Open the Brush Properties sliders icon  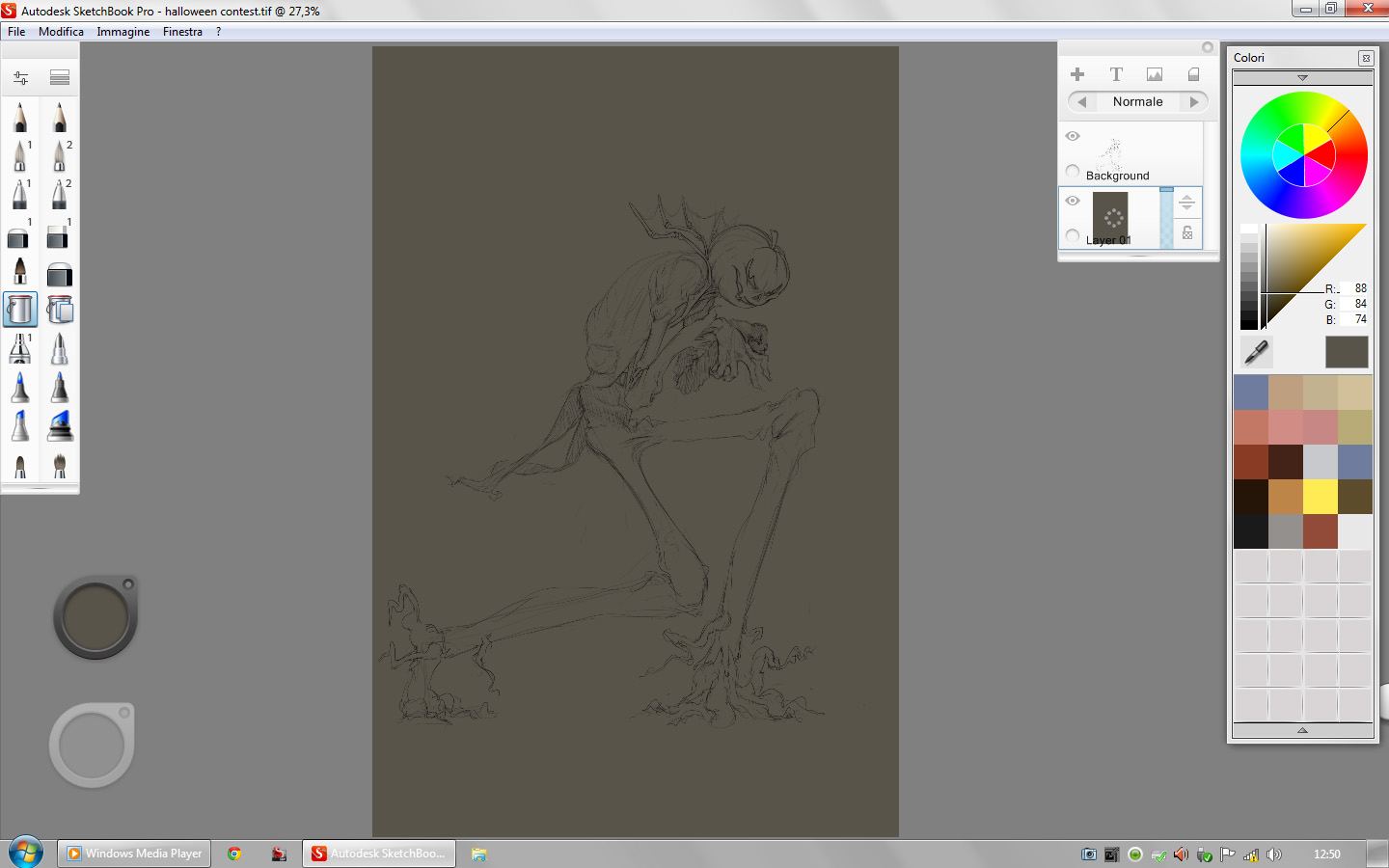(20, 78)
